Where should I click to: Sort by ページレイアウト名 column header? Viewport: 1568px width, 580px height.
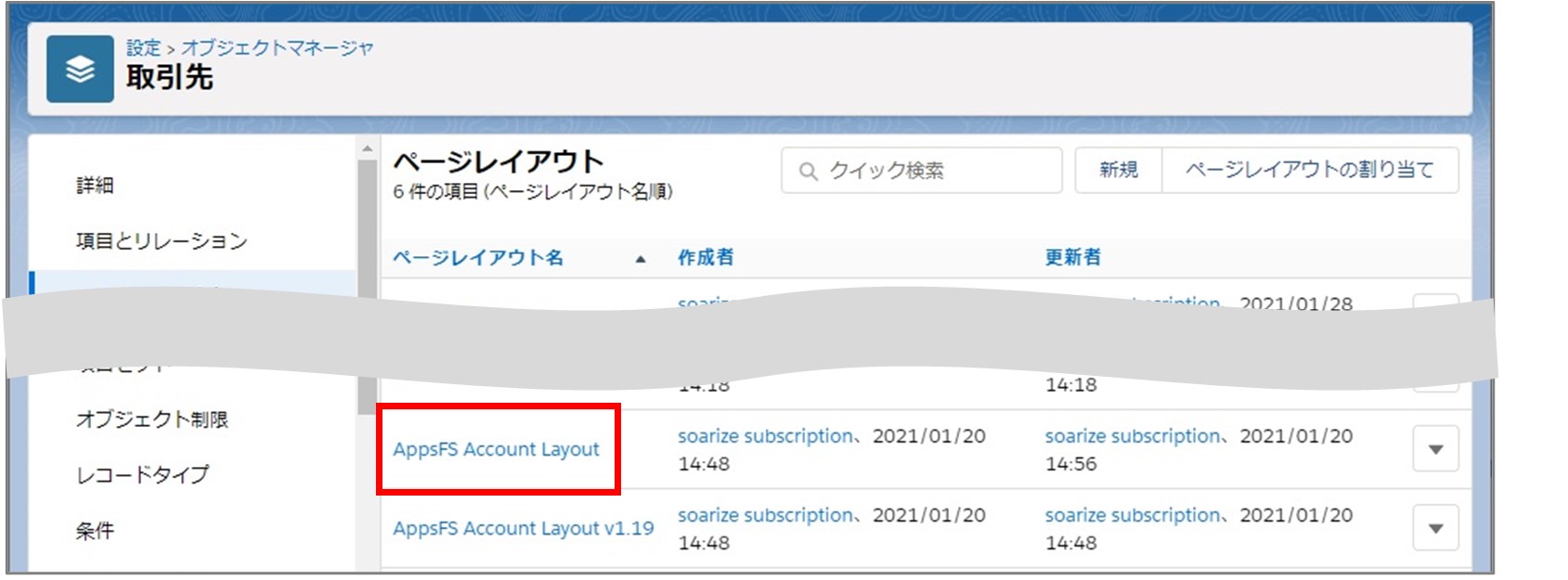[478, 257]
